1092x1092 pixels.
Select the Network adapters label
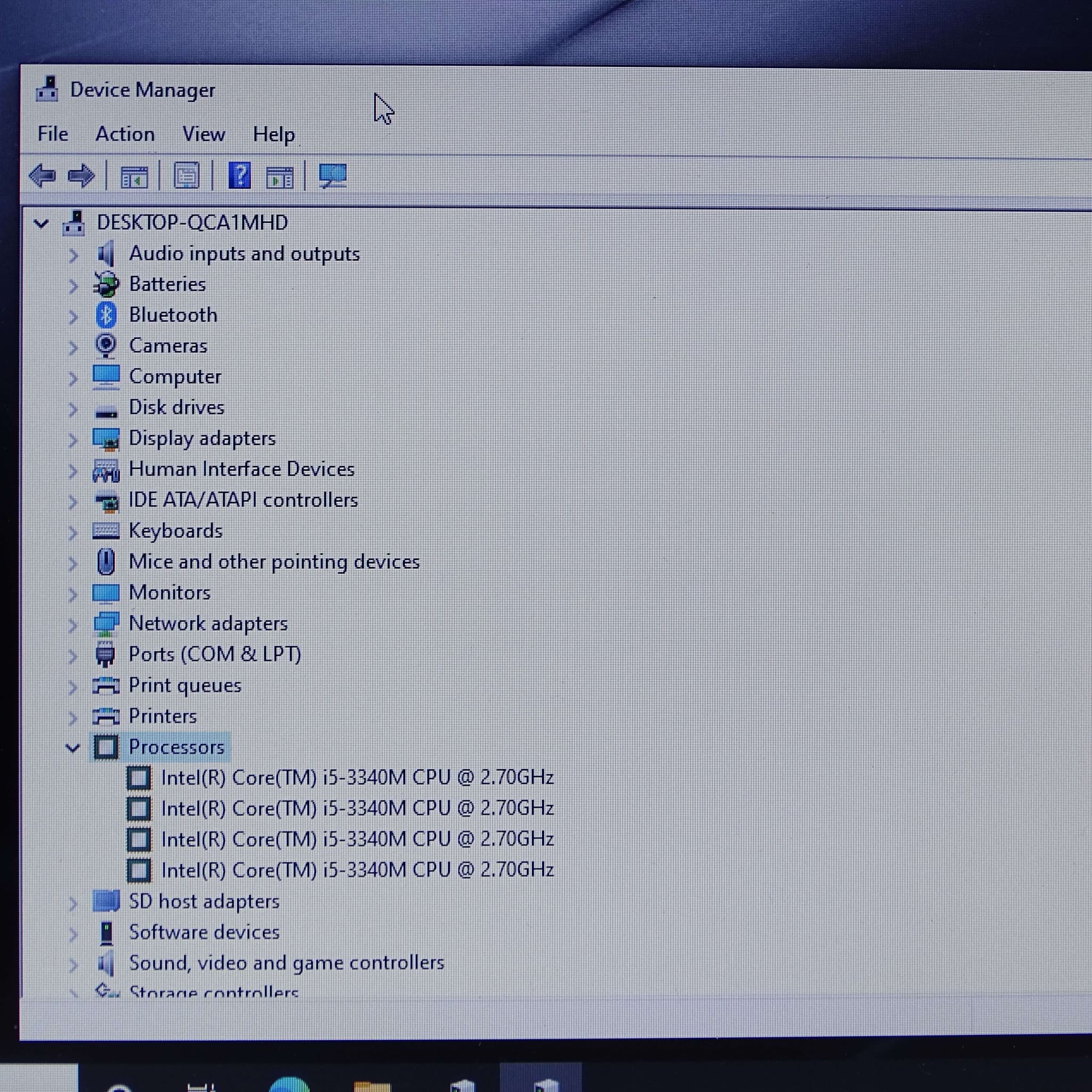pyautogui.click(x=208, y=623)
